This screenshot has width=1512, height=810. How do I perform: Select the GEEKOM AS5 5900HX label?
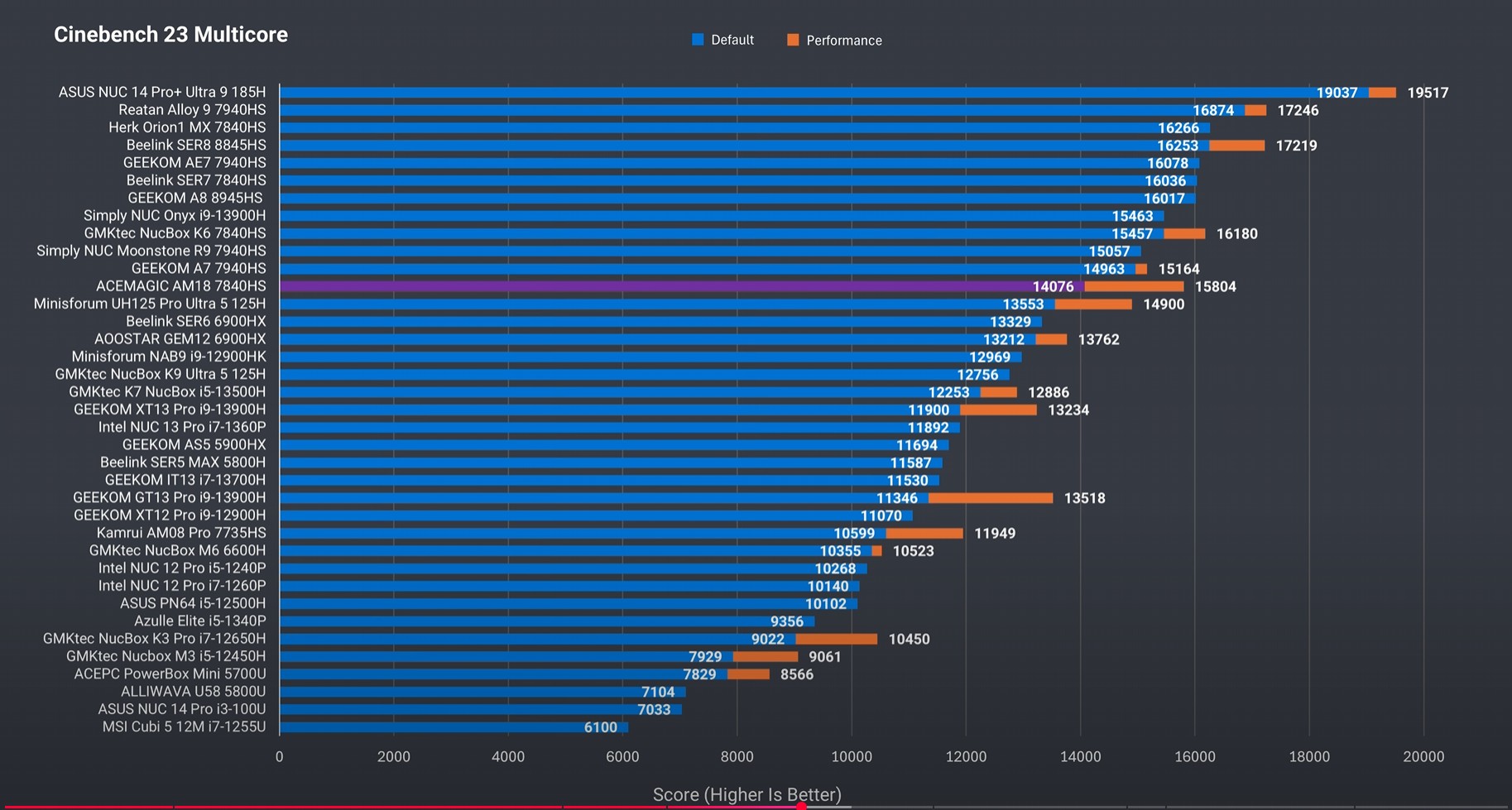(194, 445)
